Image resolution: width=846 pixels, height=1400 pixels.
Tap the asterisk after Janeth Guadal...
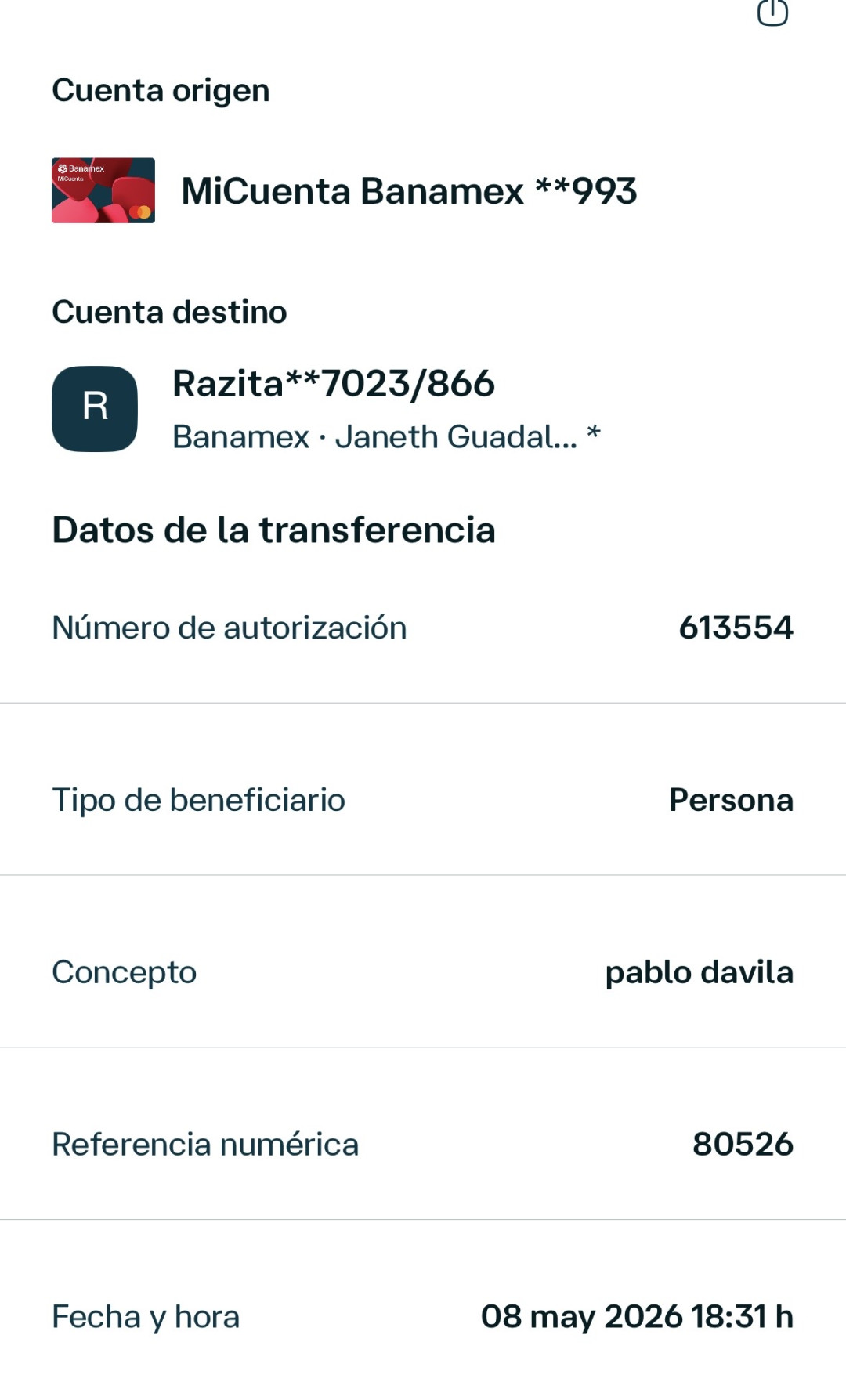point(594,432)
